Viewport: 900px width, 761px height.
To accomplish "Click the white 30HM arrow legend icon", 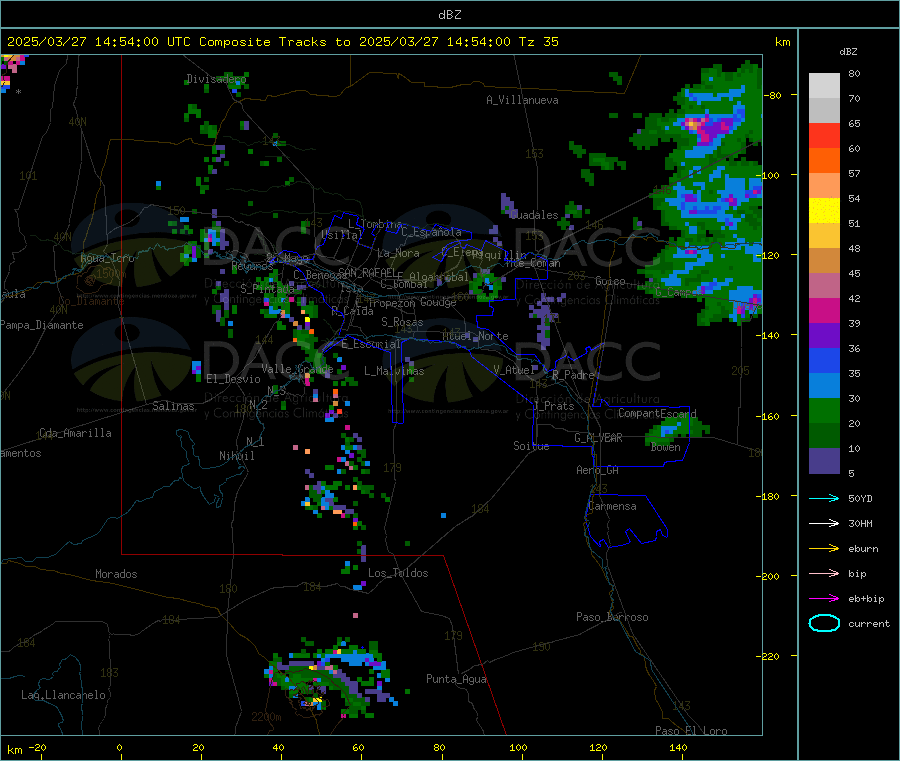I will (x=824, y=523).
